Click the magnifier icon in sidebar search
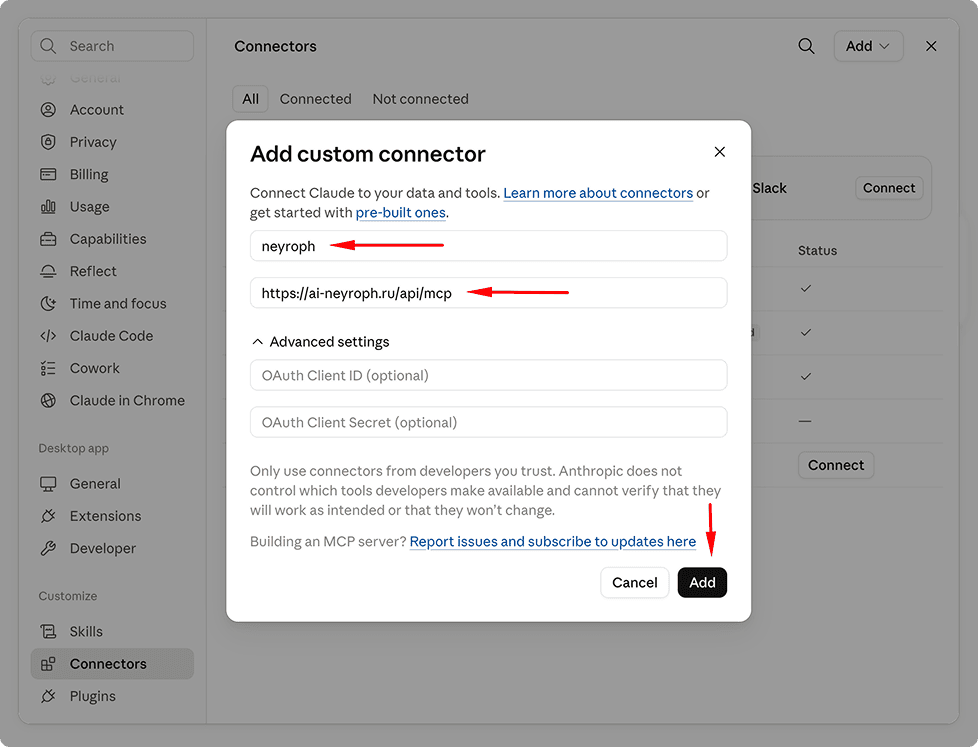 48,46
